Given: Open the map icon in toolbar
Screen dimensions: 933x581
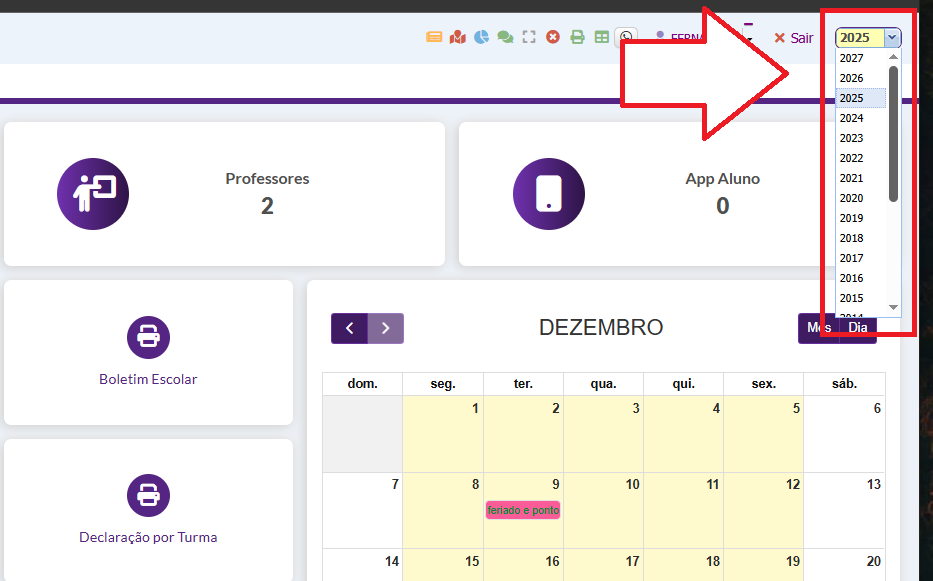Looking at the screenshot, I should [457, 37].
